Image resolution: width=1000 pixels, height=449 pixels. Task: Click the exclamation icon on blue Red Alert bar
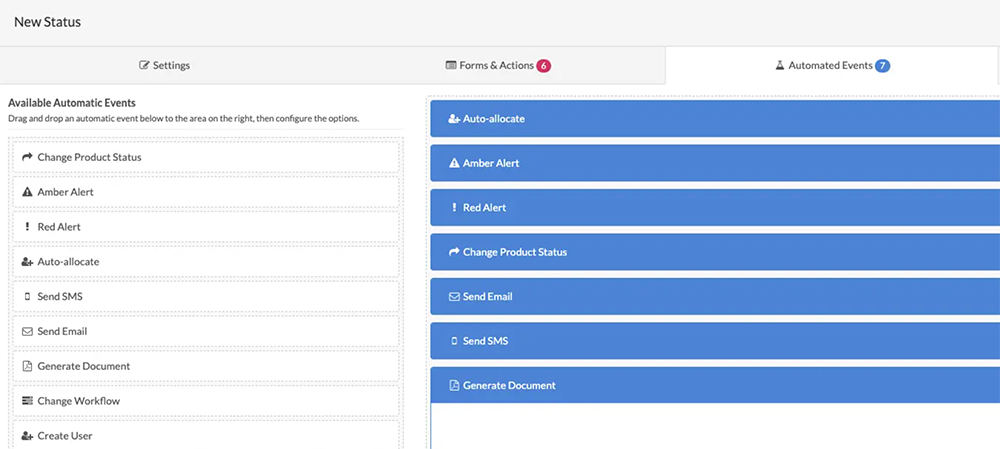pos(454,207)
